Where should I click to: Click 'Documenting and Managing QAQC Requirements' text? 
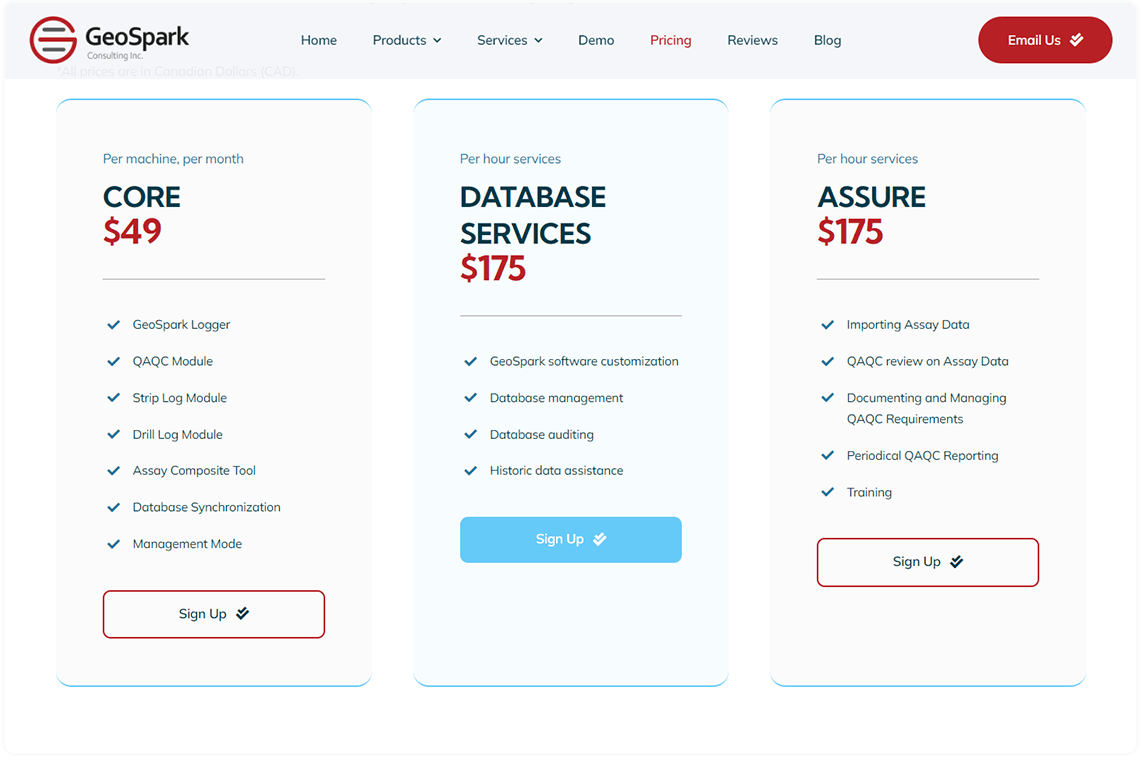(x=926, y=408)
